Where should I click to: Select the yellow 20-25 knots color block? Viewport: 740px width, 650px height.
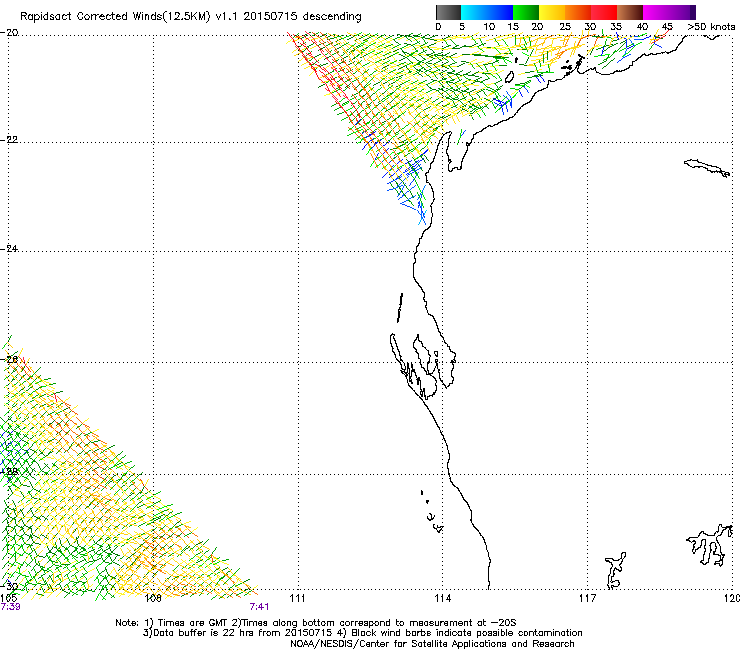(x=552, y=12)
